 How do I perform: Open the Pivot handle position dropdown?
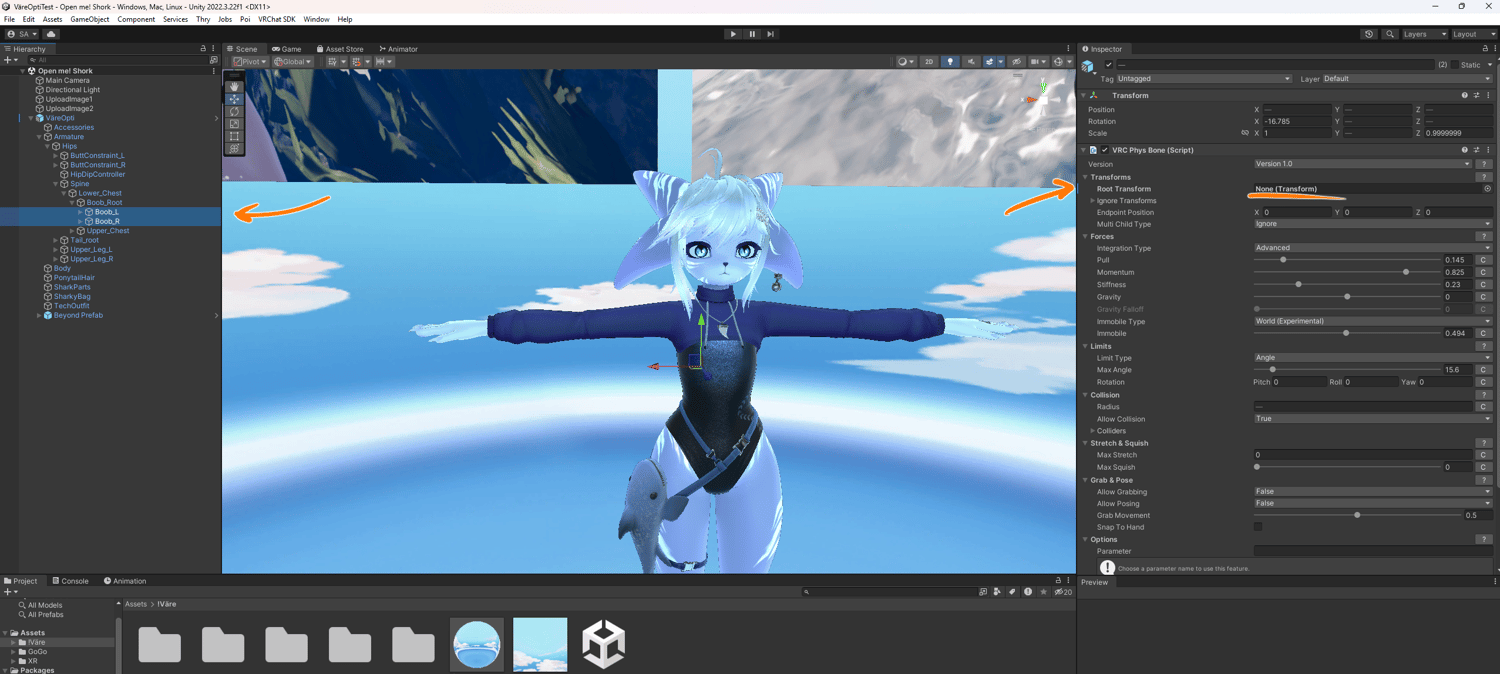click(249, 62)
